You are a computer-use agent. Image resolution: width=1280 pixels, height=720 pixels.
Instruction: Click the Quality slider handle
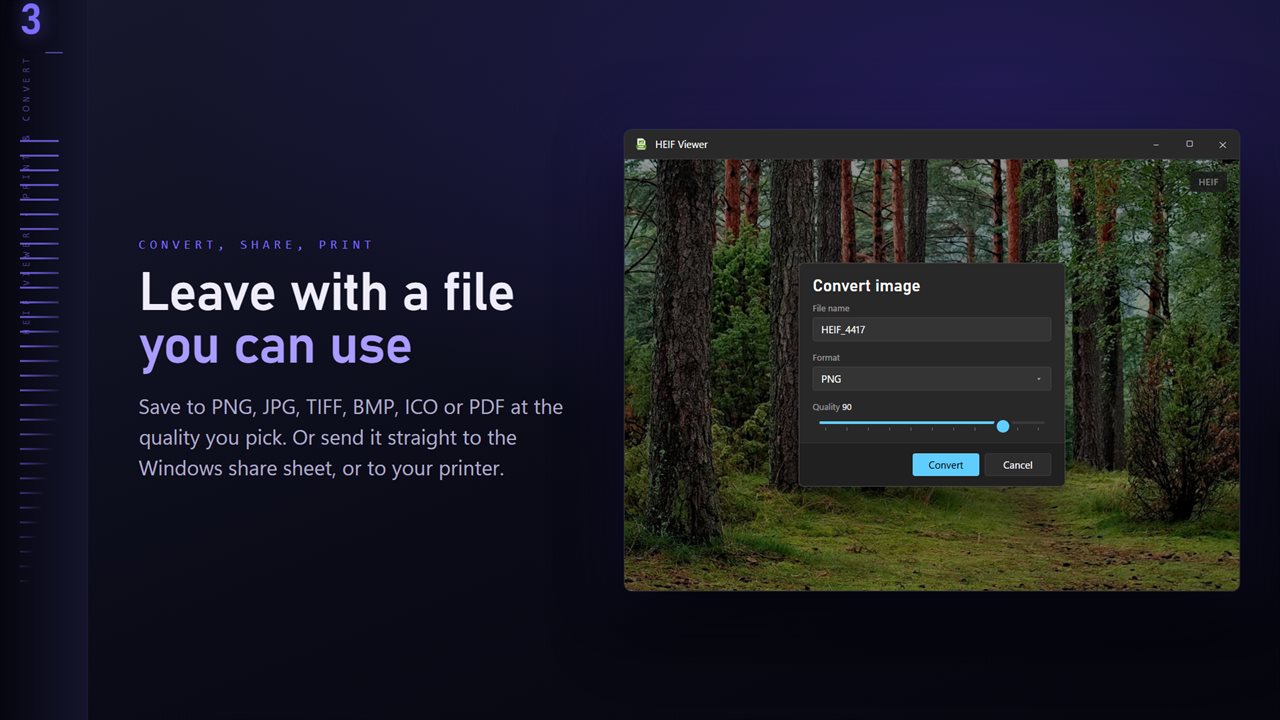pyautogui.click(x=1003, y=426)
